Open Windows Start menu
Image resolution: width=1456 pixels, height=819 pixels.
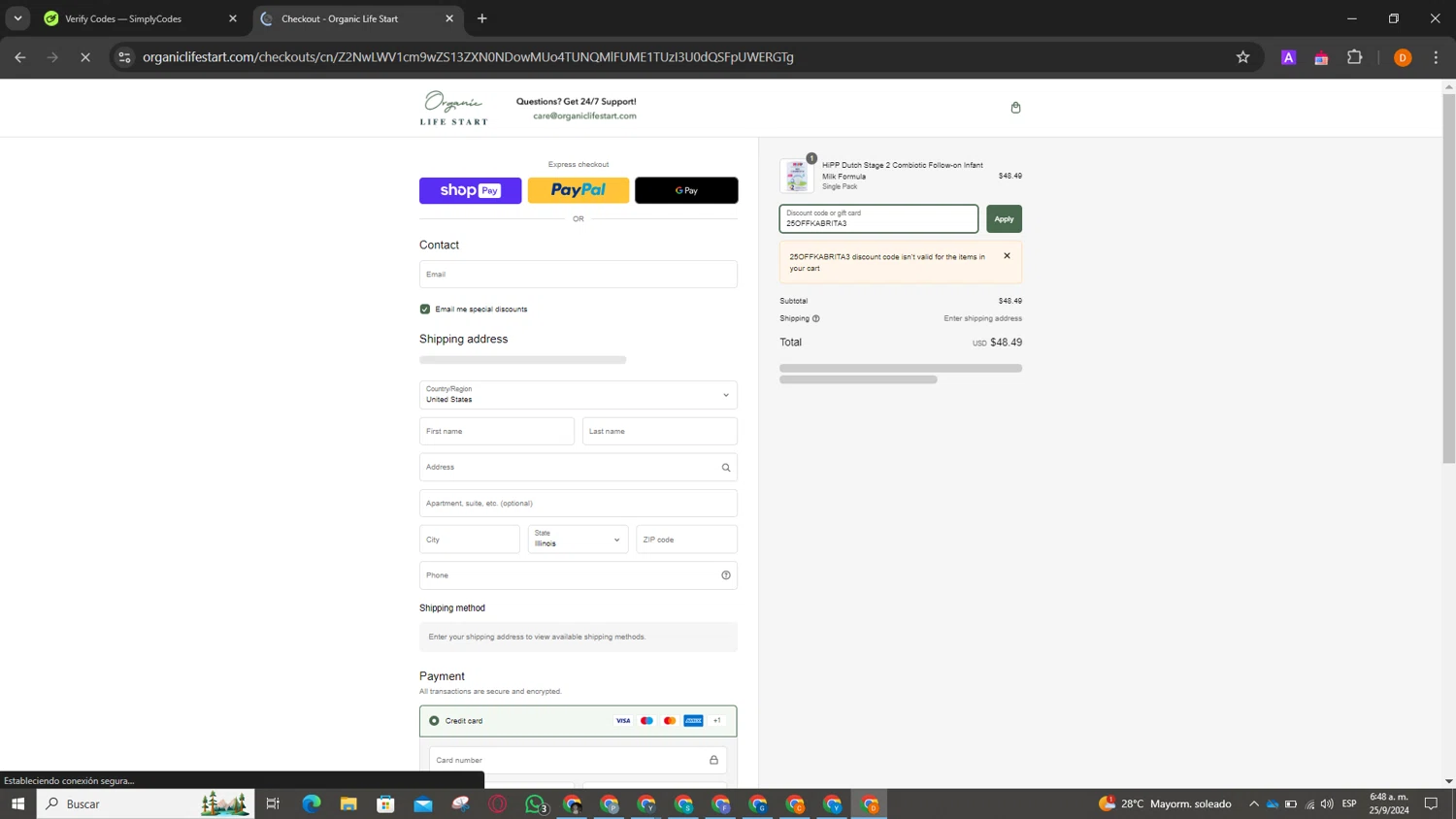[17, 803]
